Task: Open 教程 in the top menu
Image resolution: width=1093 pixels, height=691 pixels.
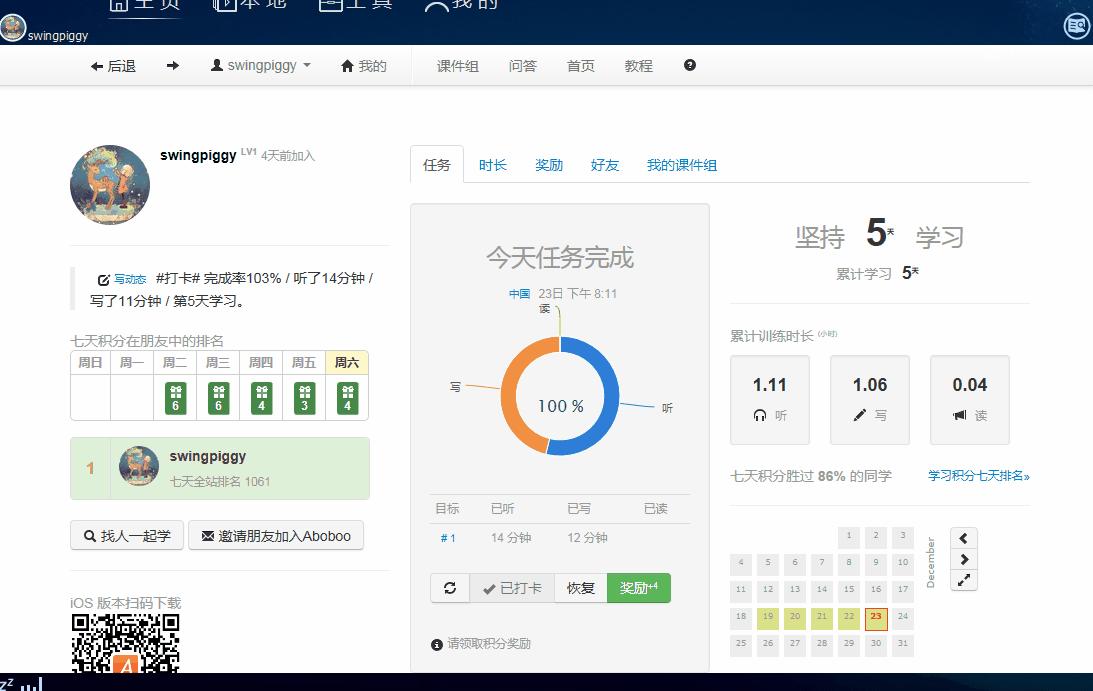Action: click(x=638, y=66)
